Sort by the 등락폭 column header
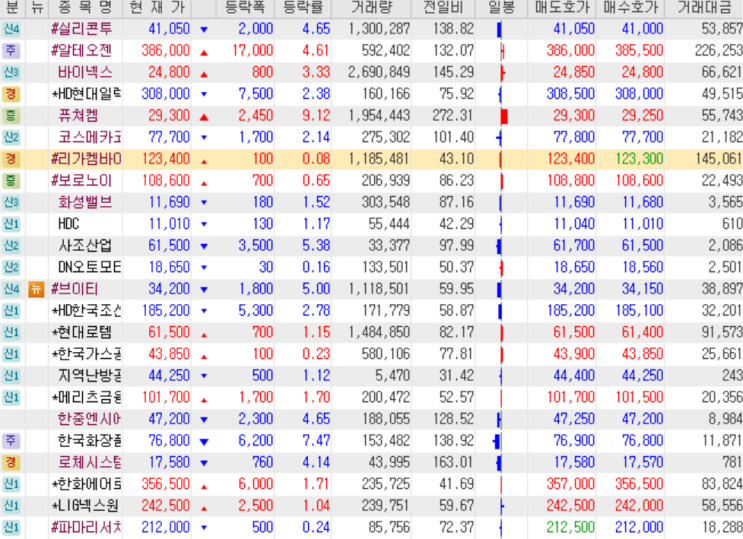The height and width of the screenshot is (539, 743). (245, 8)
